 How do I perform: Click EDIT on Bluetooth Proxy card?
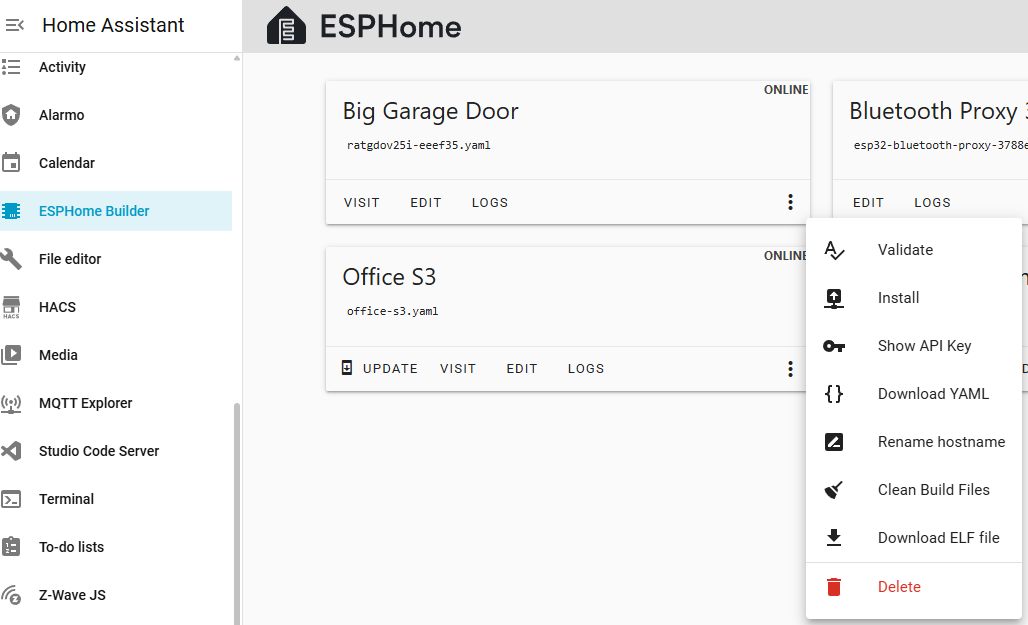868,203
